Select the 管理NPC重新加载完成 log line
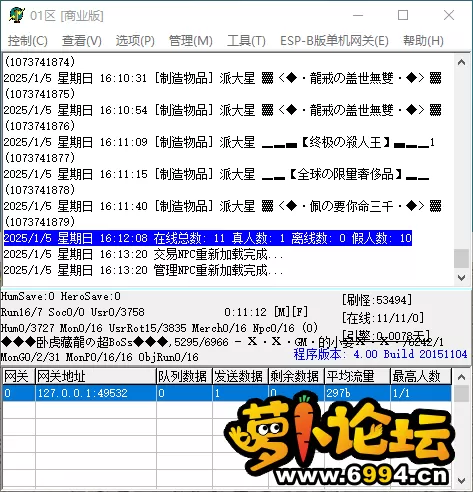 [143, 270]
